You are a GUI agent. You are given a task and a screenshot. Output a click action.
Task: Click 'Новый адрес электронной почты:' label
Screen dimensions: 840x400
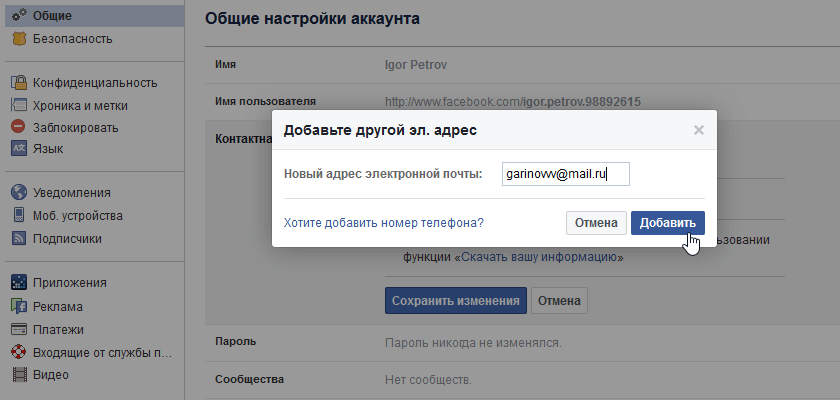pyautogui.click(x=383, y=175)
